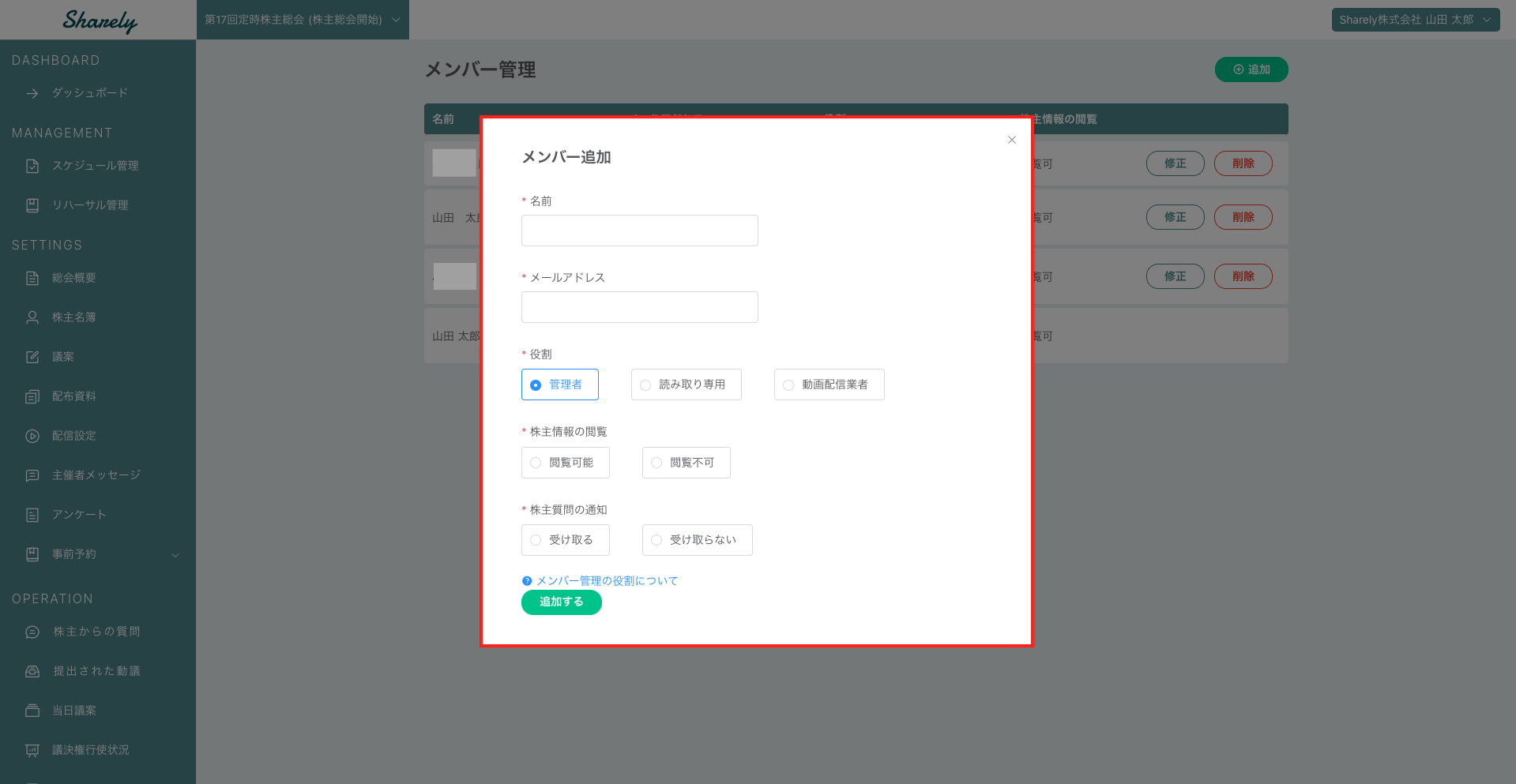Click the 株主からの質問 chat bubble icon
This screenshot has height=784, width=1516.
(x=32, y=632)
